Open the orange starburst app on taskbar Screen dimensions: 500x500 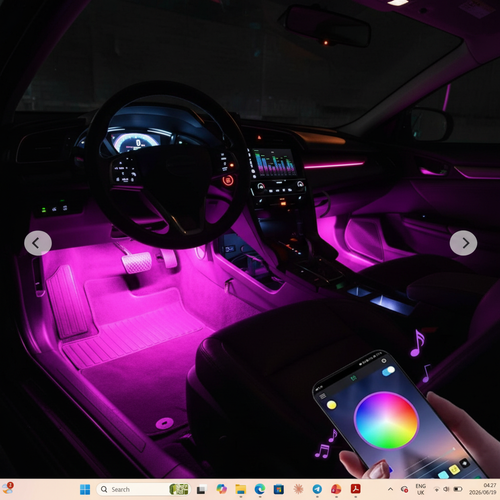click(x=298, y=489)
